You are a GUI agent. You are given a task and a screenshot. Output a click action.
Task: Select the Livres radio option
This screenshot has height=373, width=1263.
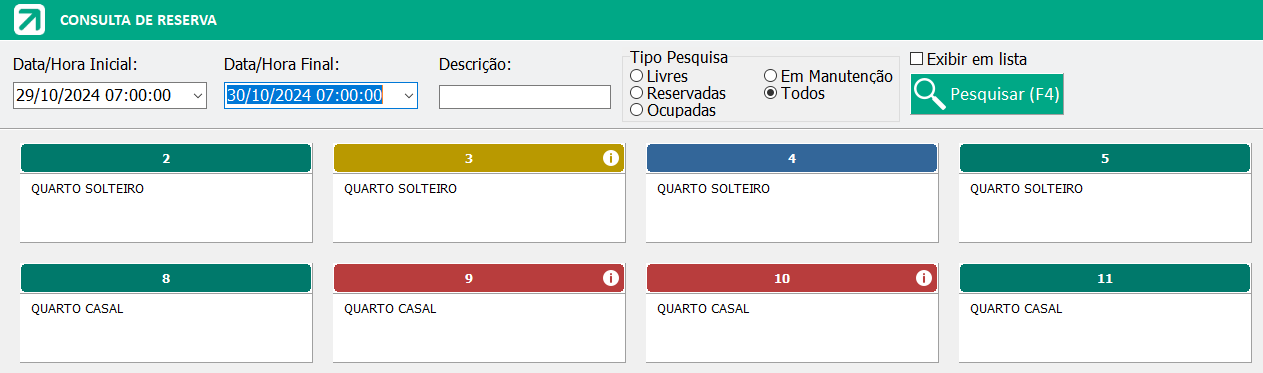[636, 76]
